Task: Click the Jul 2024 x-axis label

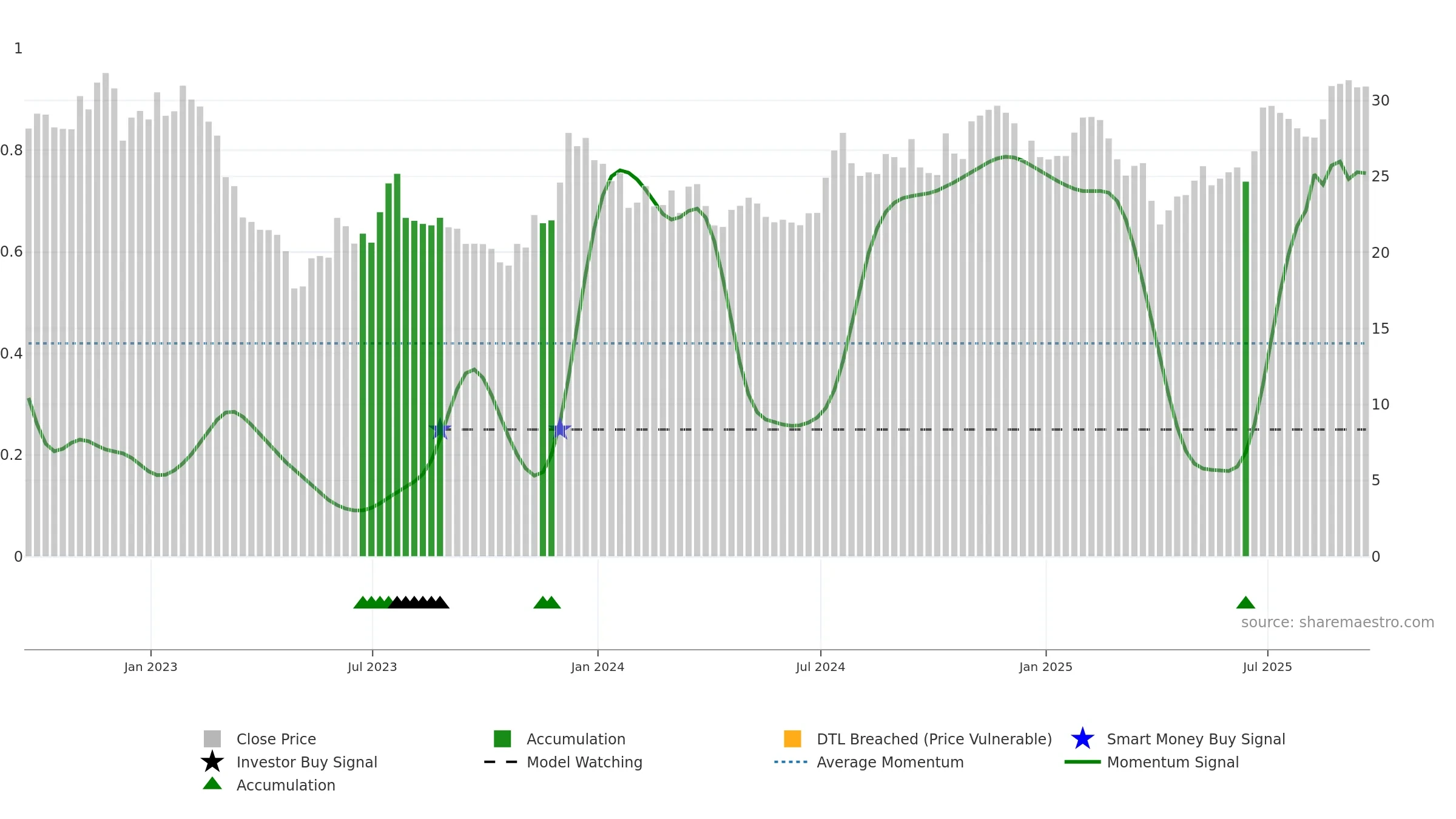Action: tap(820, 667)
